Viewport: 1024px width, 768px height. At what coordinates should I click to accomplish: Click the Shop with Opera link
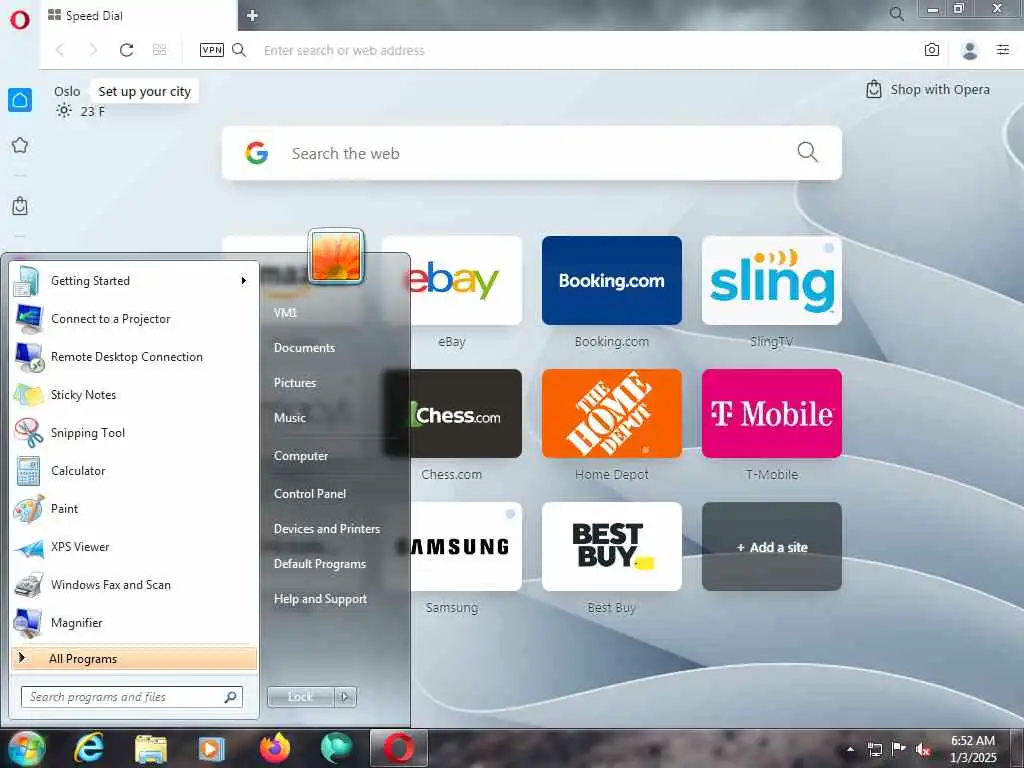click(x=927, y=89)
